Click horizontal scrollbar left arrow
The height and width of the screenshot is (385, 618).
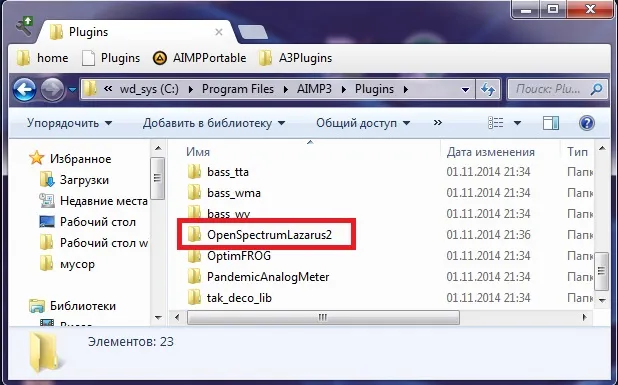coord(177,317)
